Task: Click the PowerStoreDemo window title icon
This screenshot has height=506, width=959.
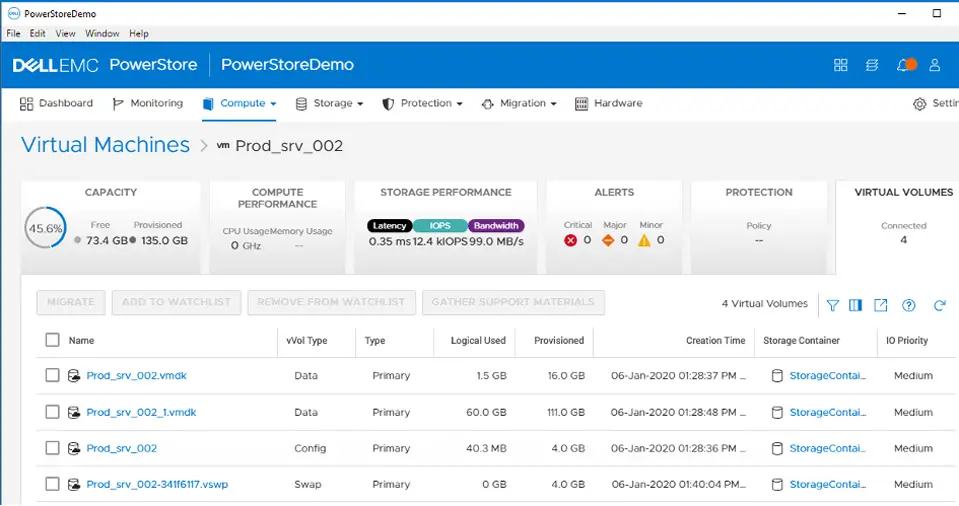Action: tap(13, 13)
